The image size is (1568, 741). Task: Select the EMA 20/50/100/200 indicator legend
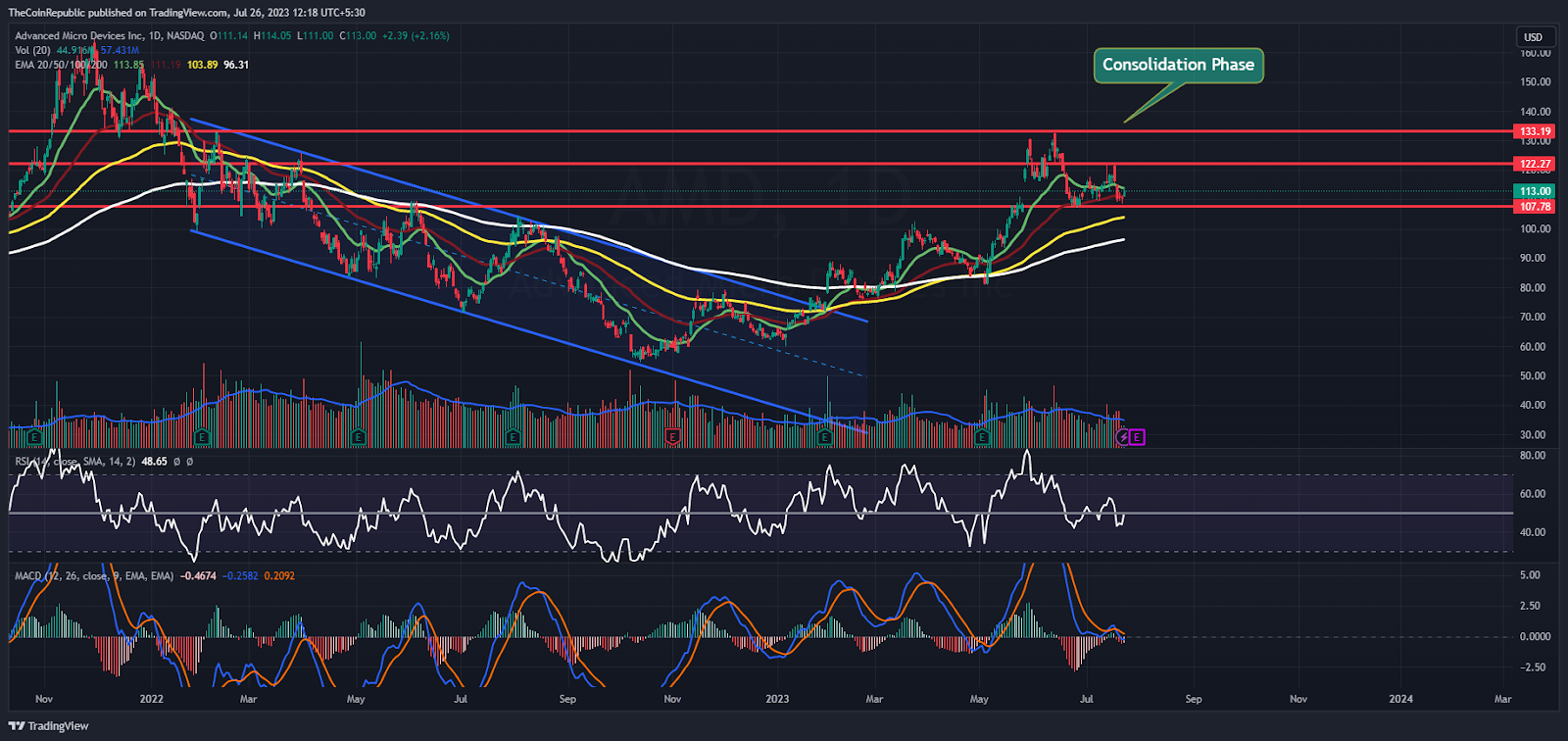(61, 65)
